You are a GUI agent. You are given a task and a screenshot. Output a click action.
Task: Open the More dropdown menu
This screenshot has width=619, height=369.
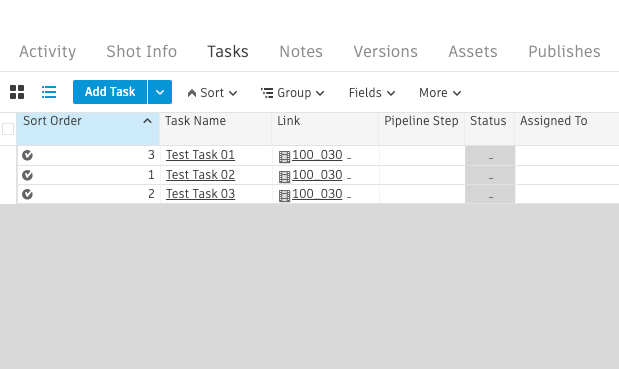(440, 93)
